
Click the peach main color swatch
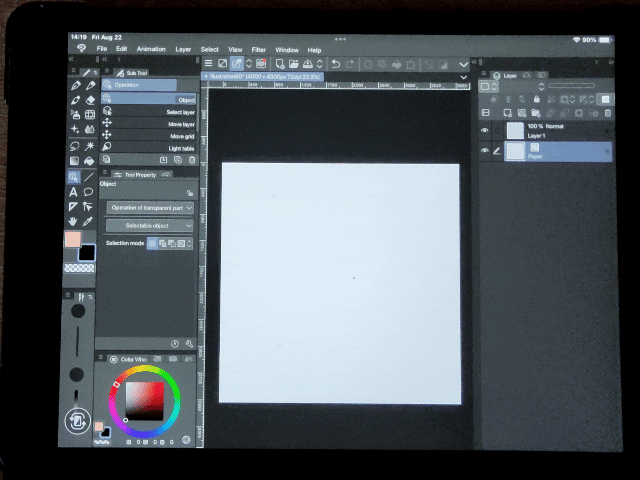pos(73,240)
